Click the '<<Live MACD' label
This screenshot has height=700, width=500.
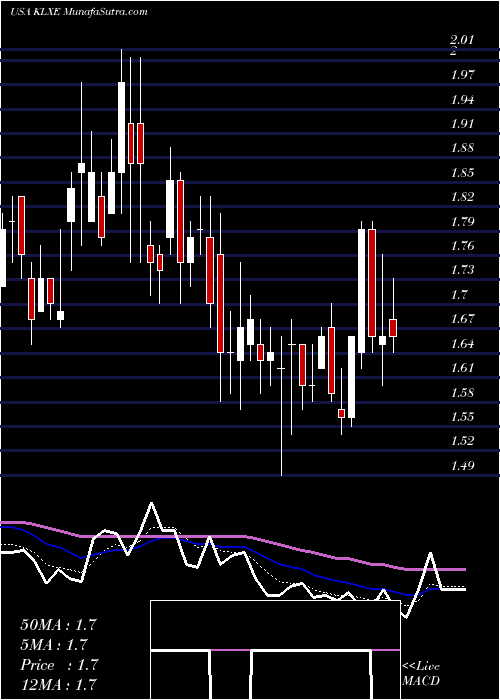421,674
